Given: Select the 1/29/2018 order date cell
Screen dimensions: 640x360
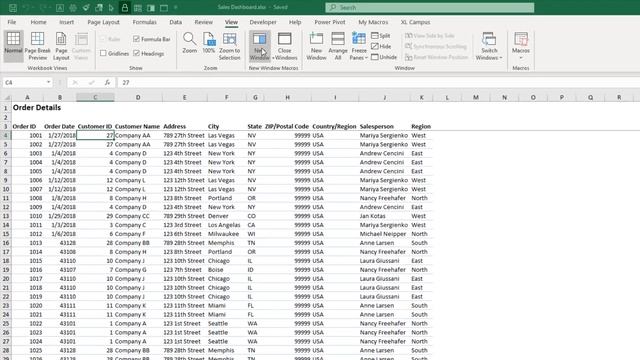Looking at the screenshot, I should tap(60, 216).
